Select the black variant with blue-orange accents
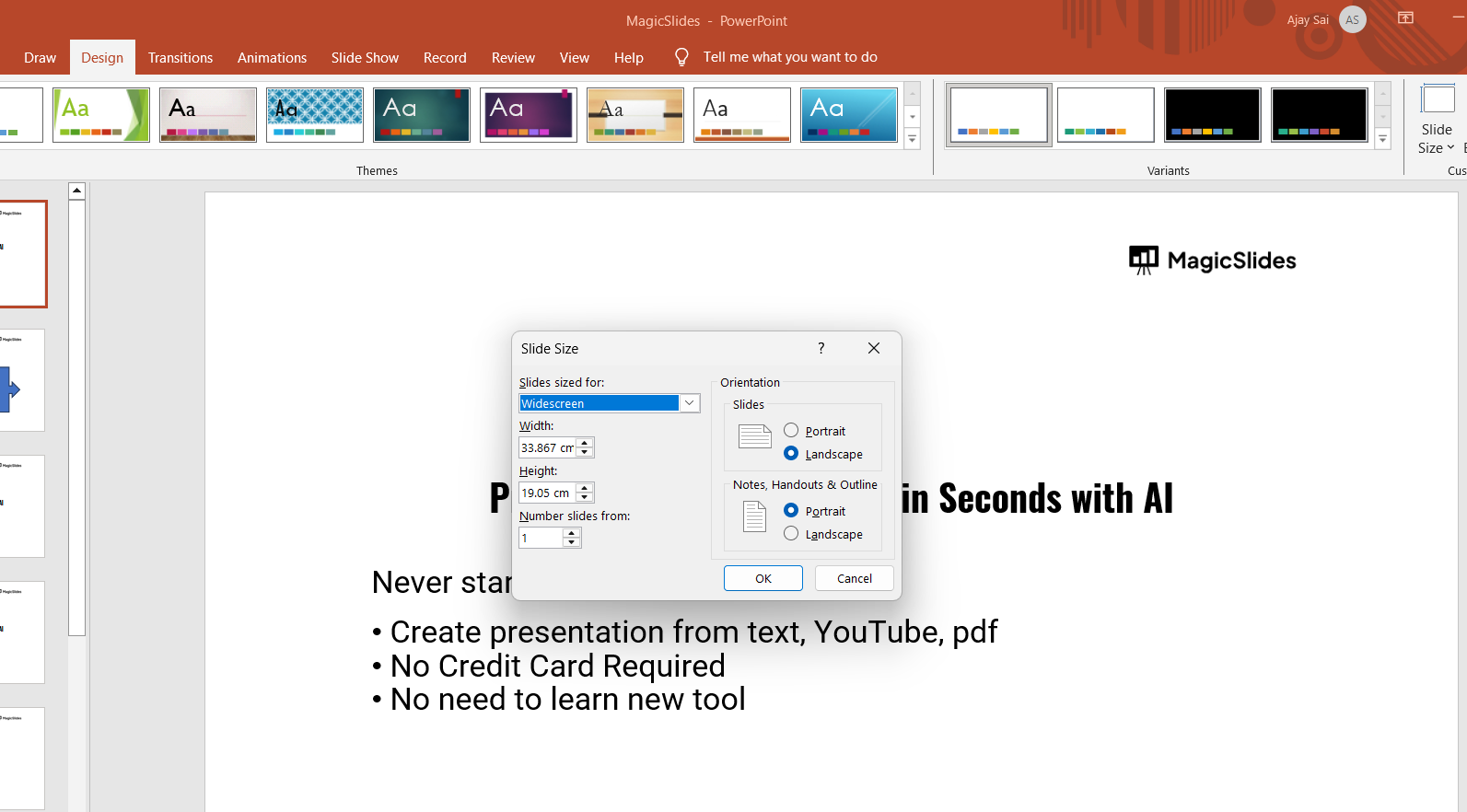Screen dimensions: 1467x812 coord(1213,115)
